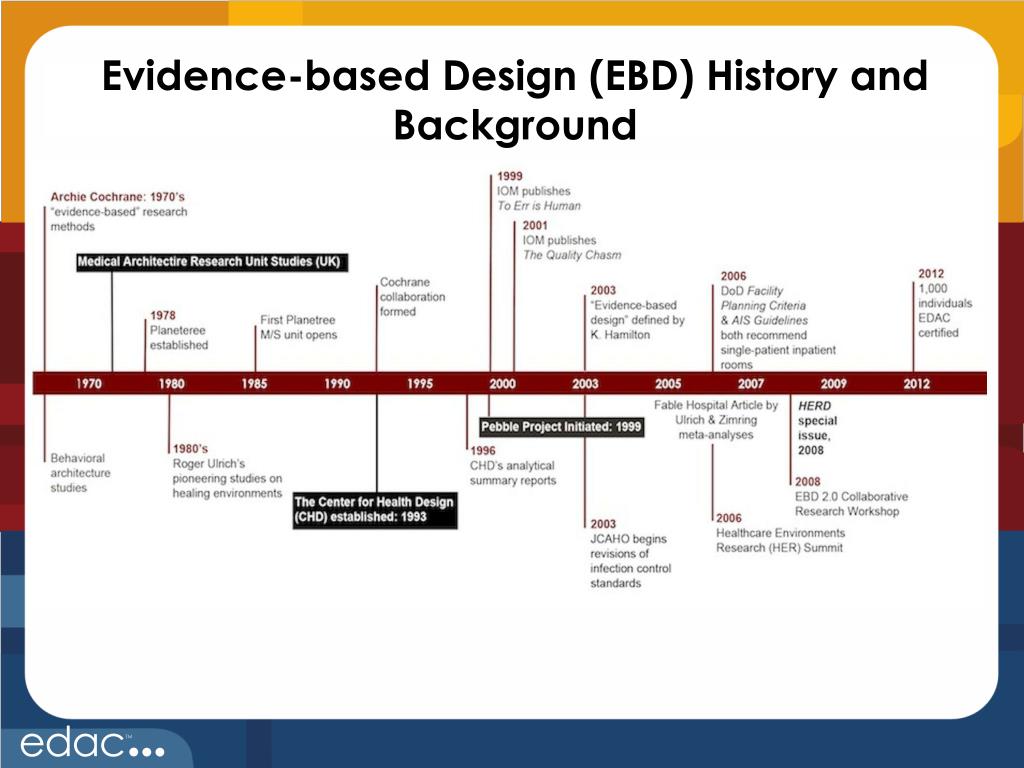Click the 'Pebble Project Initiated: 1999' label
This screenshot has width=1024, height=768.
click(x=562, y=427)
